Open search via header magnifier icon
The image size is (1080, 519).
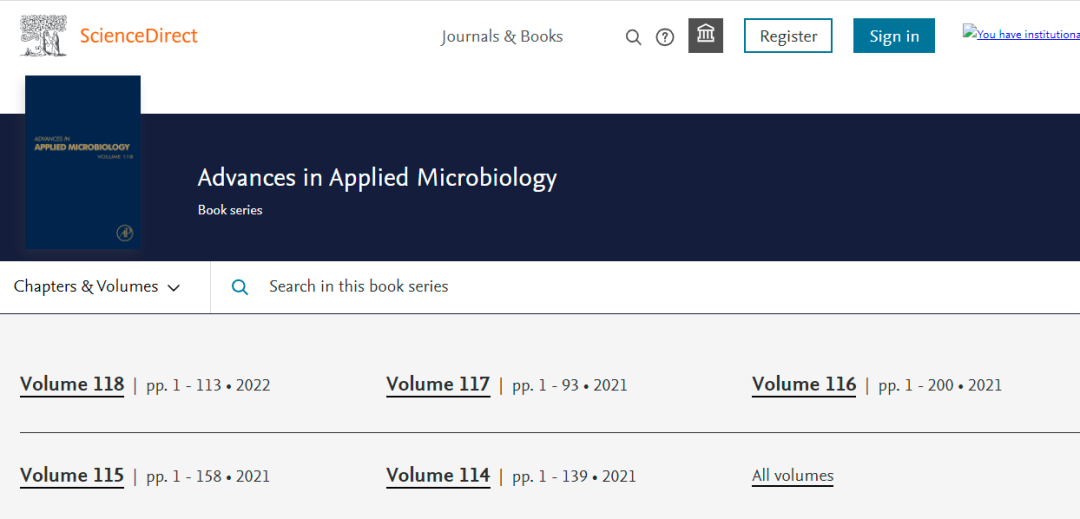tap(633, 37)
